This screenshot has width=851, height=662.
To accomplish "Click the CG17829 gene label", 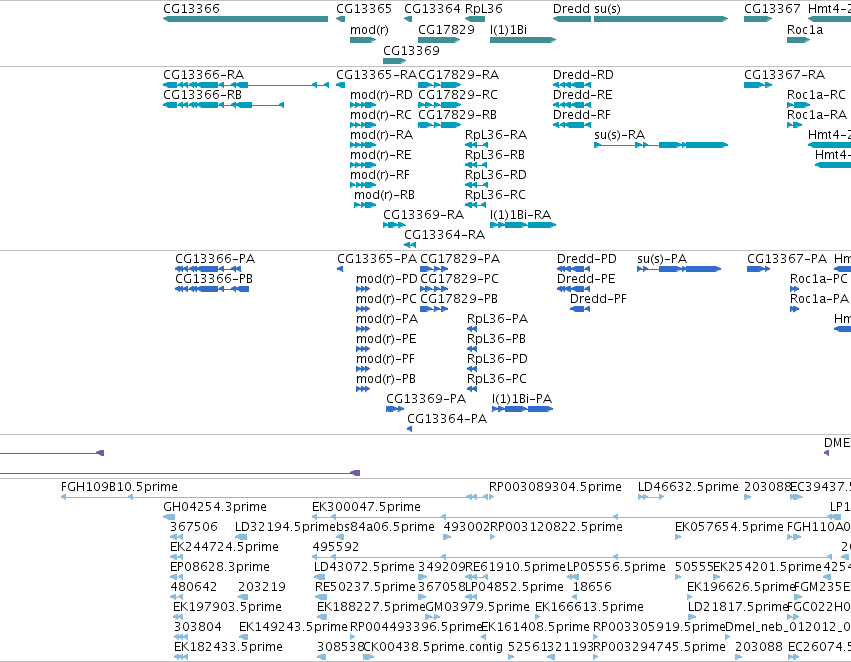I will (x=446, y=29).
